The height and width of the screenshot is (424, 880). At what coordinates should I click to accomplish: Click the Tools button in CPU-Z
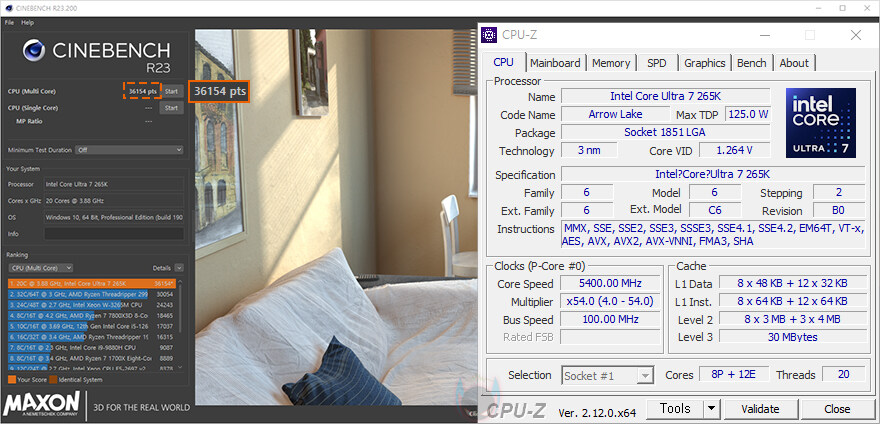675,409
